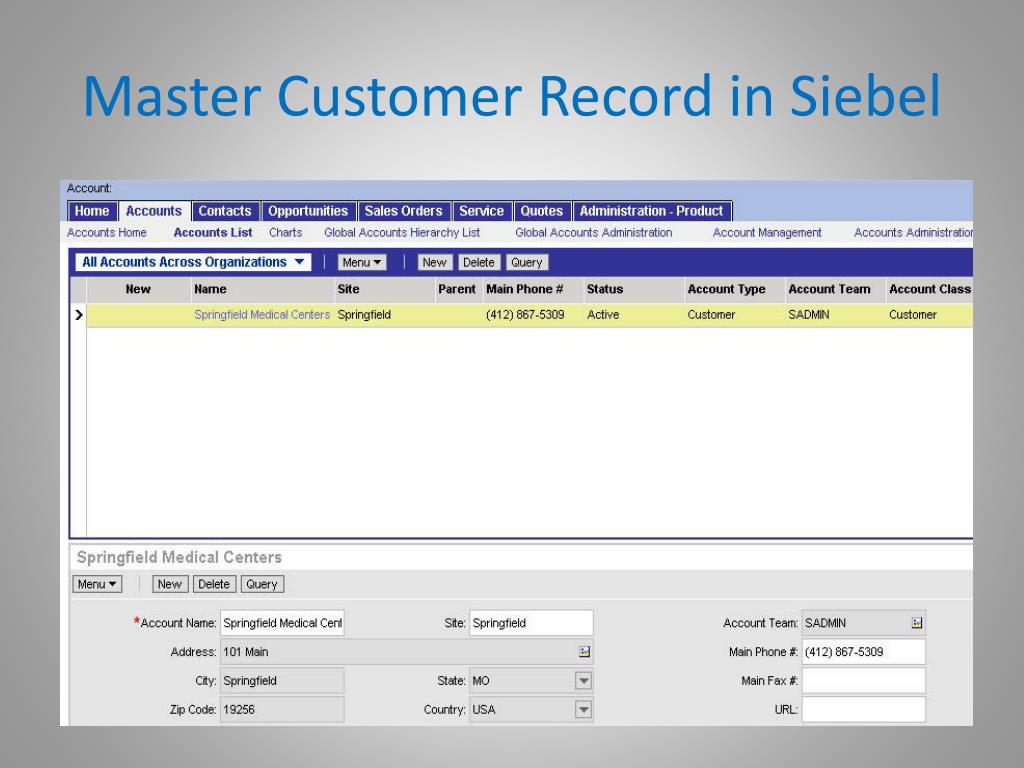Click the Account Team field showing SADMIN
1024x768 pixels.
click(863, 623)
